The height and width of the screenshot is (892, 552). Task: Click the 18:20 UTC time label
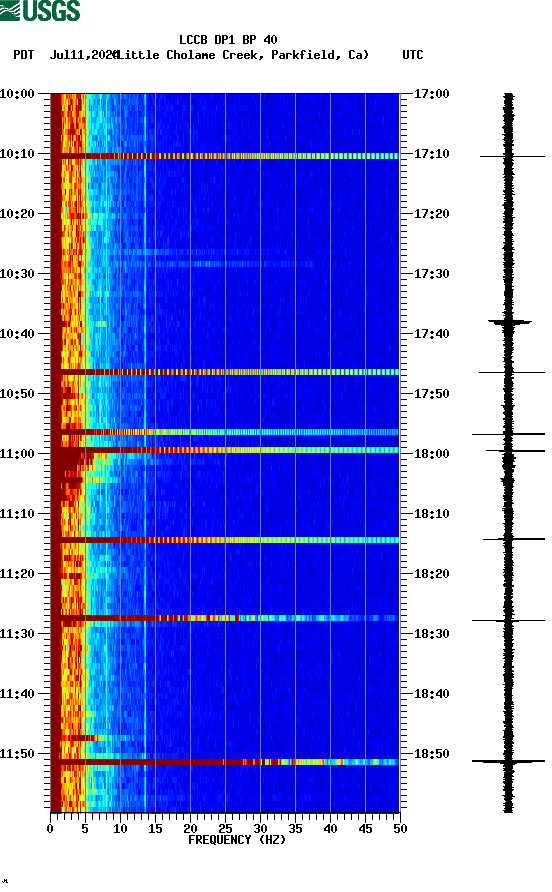(x=431, y=574)
